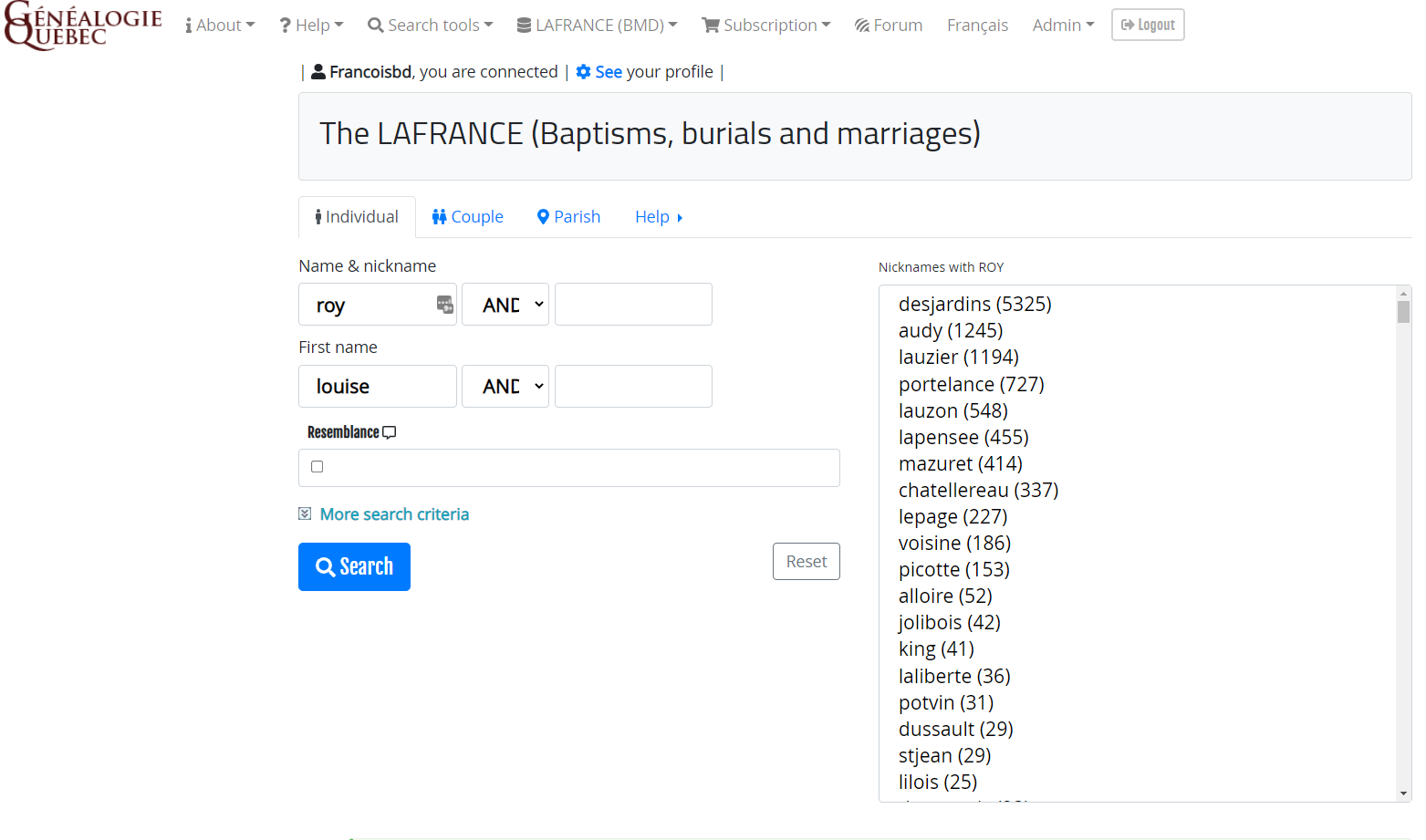
Task: Select nickname laliberte (36)
Action: tap(954, 676)
